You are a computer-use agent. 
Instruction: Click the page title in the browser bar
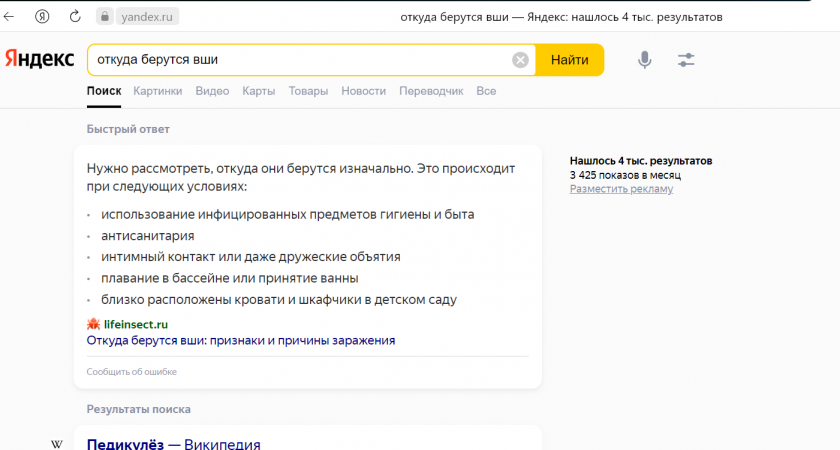click(561, 17)
